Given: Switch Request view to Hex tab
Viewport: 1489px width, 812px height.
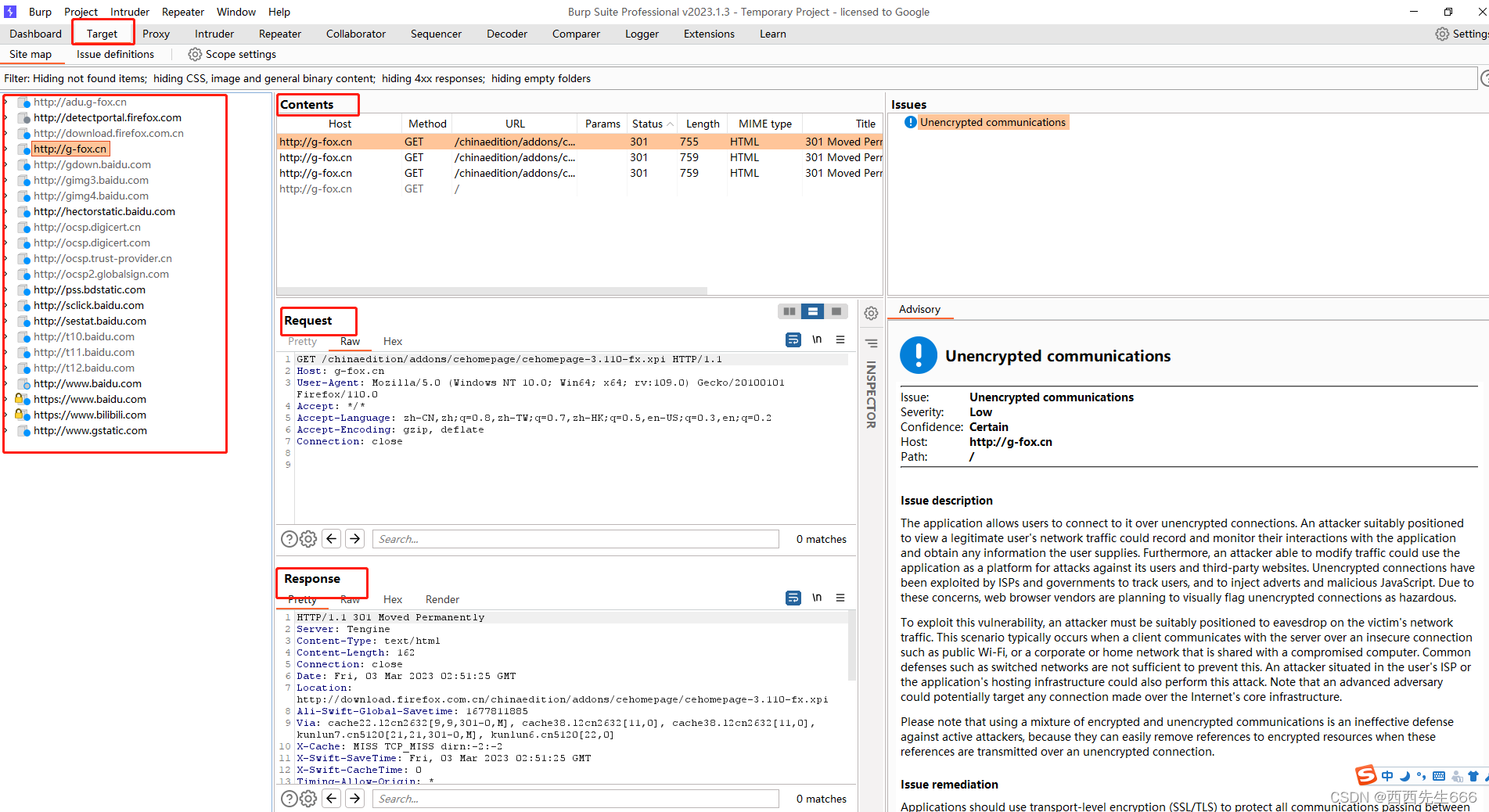Looking at the screenshot, I should coord(393,341).
